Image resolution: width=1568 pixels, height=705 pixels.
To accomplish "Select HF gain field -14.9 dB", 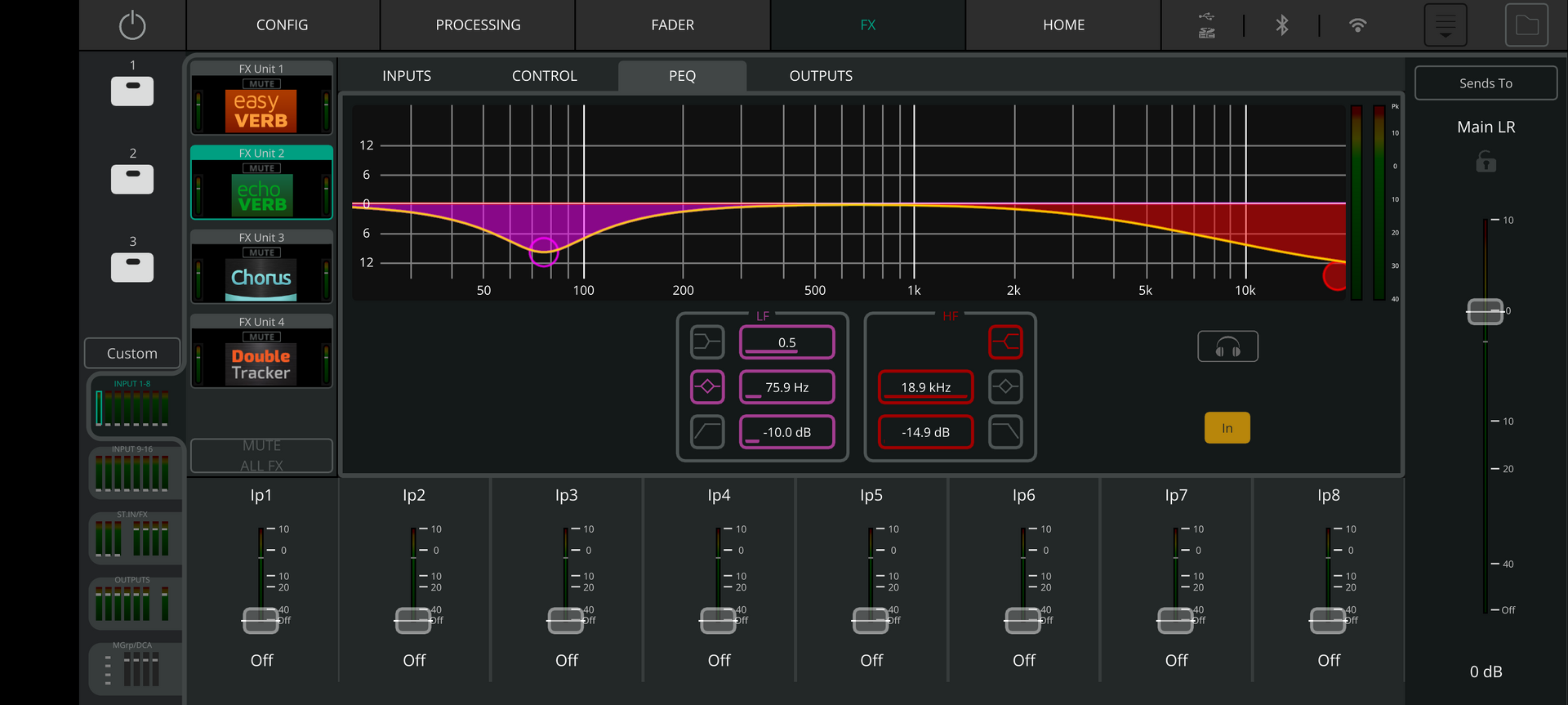I will click(926, 432).
